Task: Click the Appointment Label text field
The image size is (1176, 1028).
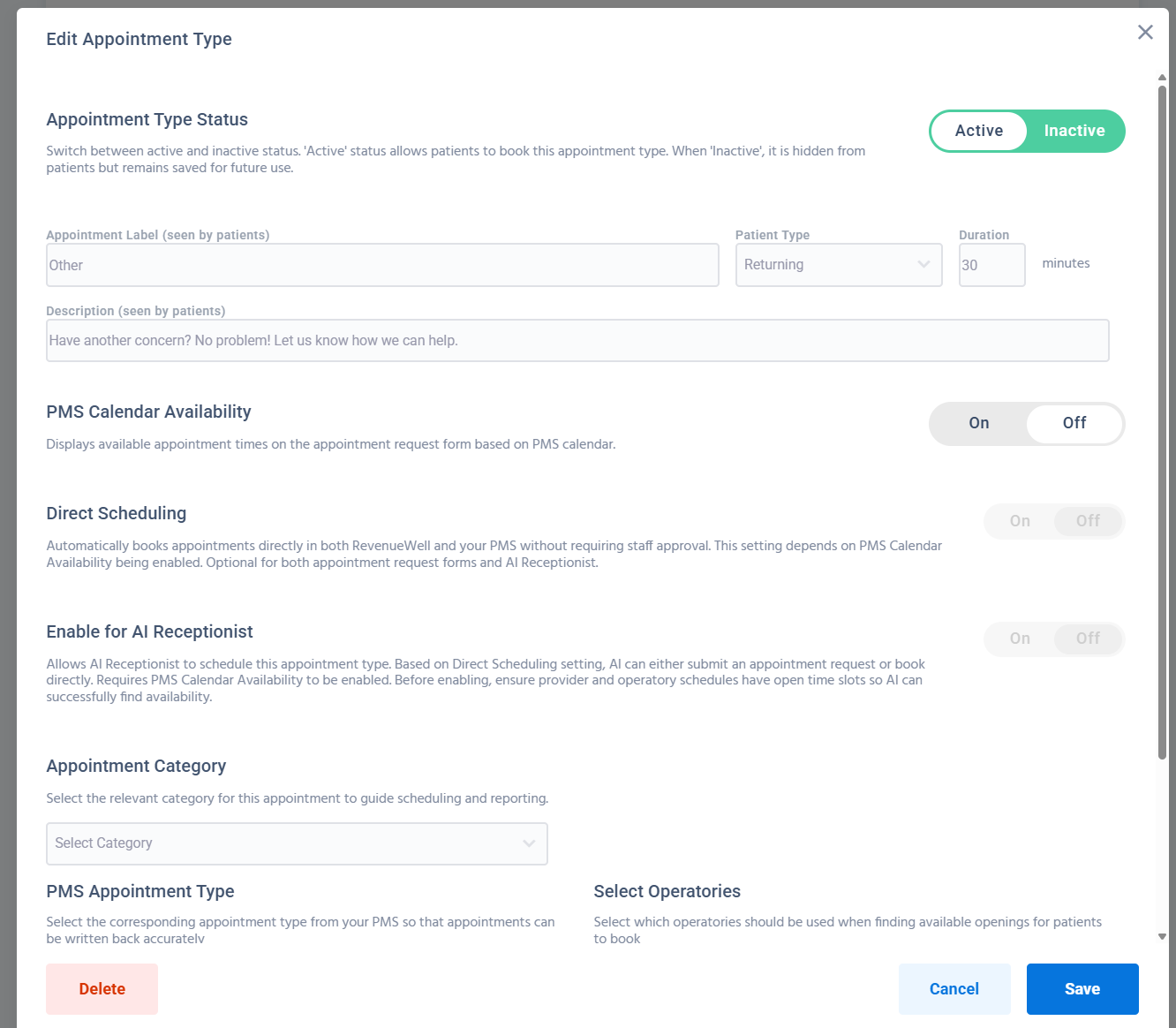Action: (382, 265)
